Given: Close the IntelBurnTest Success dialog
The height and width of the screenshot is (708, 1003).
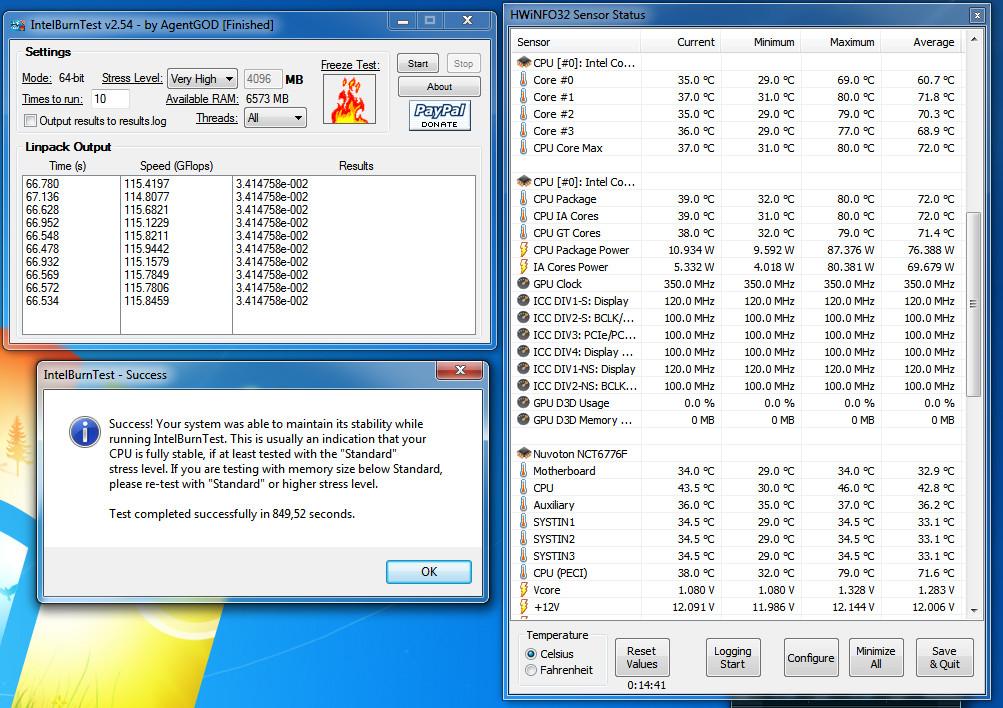Looking at the screenshot, I should pos(459,370).
